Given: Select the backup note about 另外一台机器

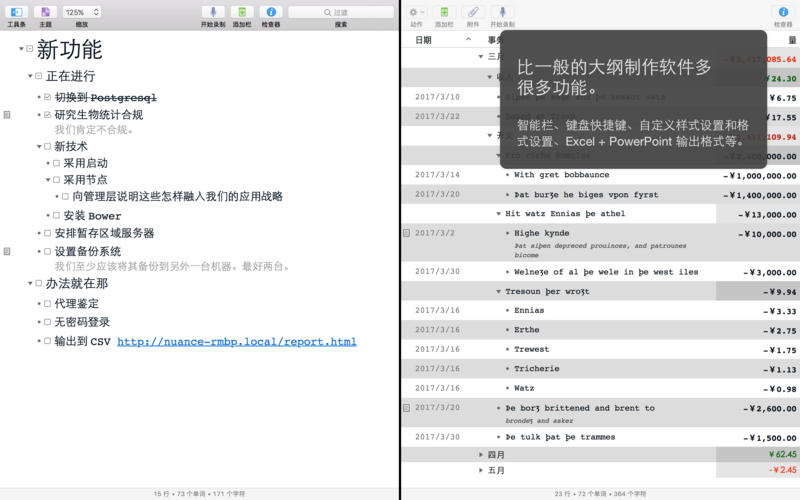Looking at the screenshot, I should pyautogui.click(x=172, y=266).
